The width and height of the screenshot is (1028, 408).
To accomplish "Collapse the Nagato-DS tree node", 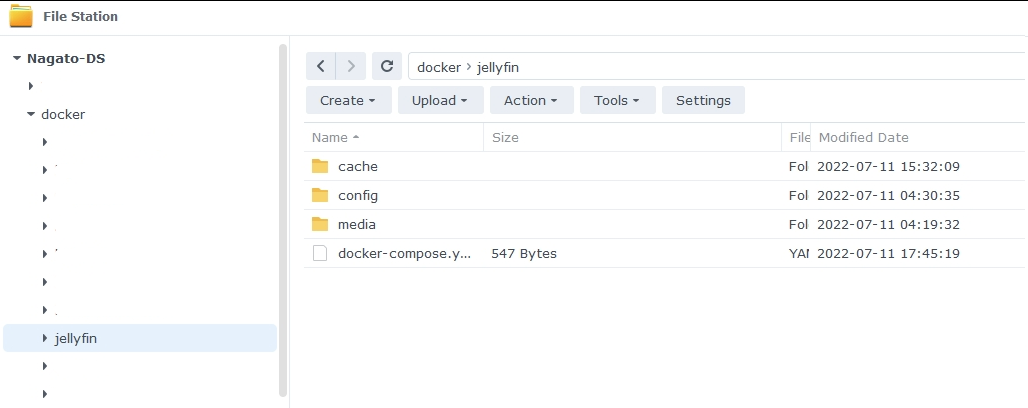I will [17, 58].
